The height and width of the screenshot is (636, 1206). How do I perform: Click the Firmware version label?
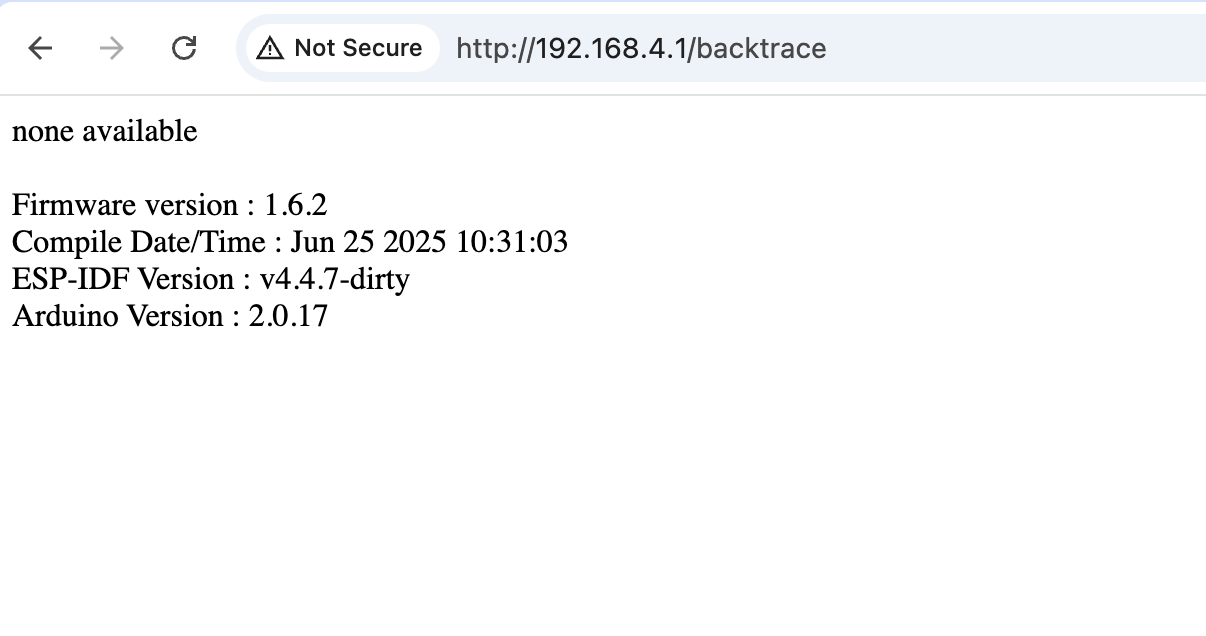point(125,205)
